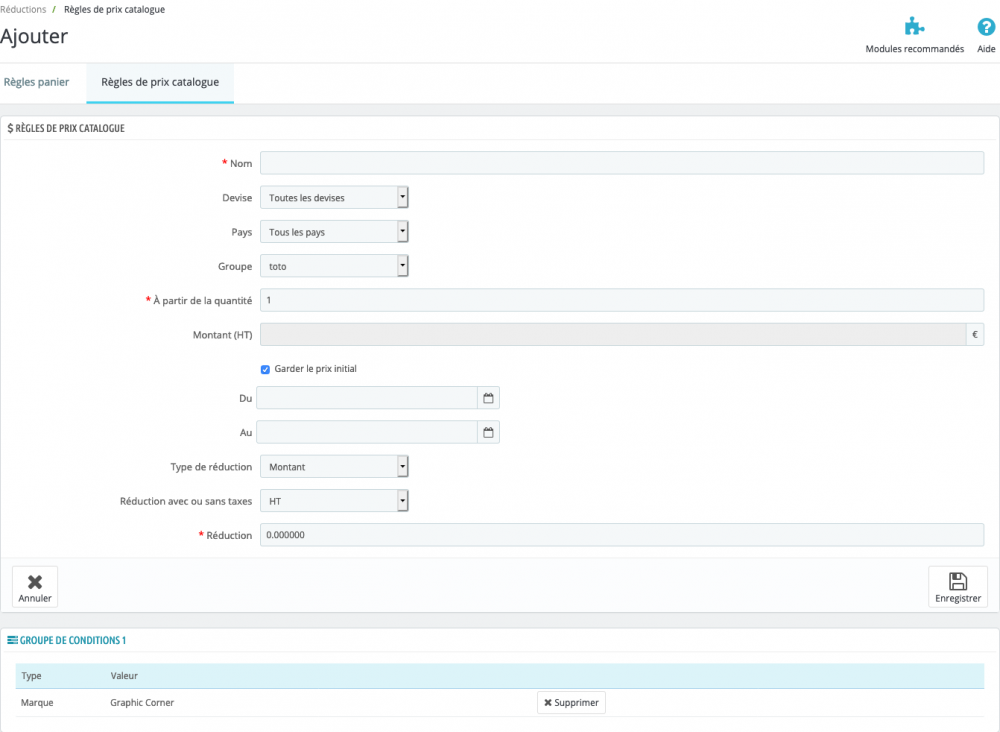Click the Montant (HT) field
Viewport: 1000px width, 732px height.
[x=613, y=335]
